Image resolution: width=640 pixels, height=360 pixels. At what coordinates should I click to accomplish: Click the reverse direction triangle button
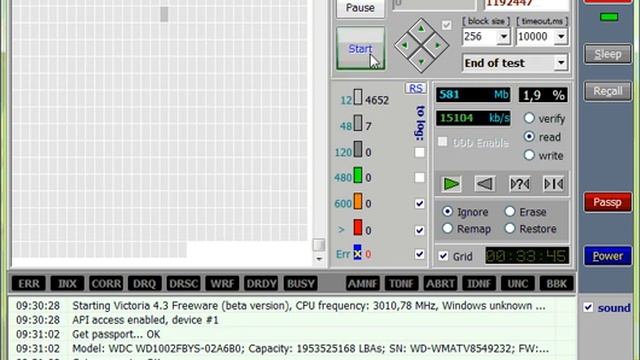484,184
